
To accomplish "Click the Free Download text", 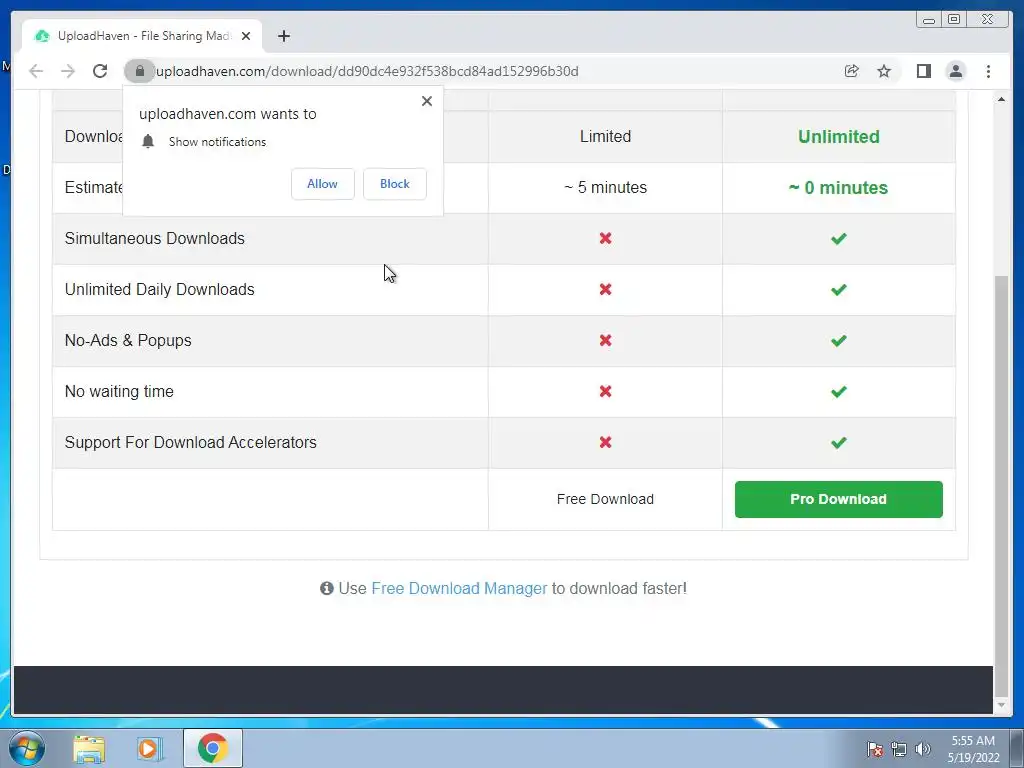I will tap(605, 500).
